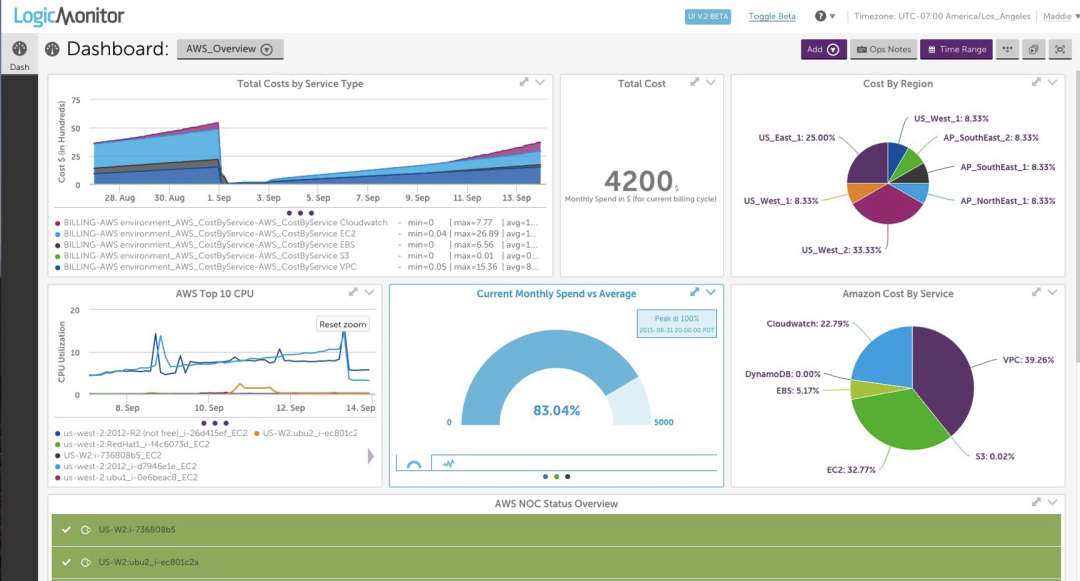The image size is (1080, 581).
Task: Maximize the AWS Top 10 CPU widget
Action: pyautogui.click(x=353, y=292)
